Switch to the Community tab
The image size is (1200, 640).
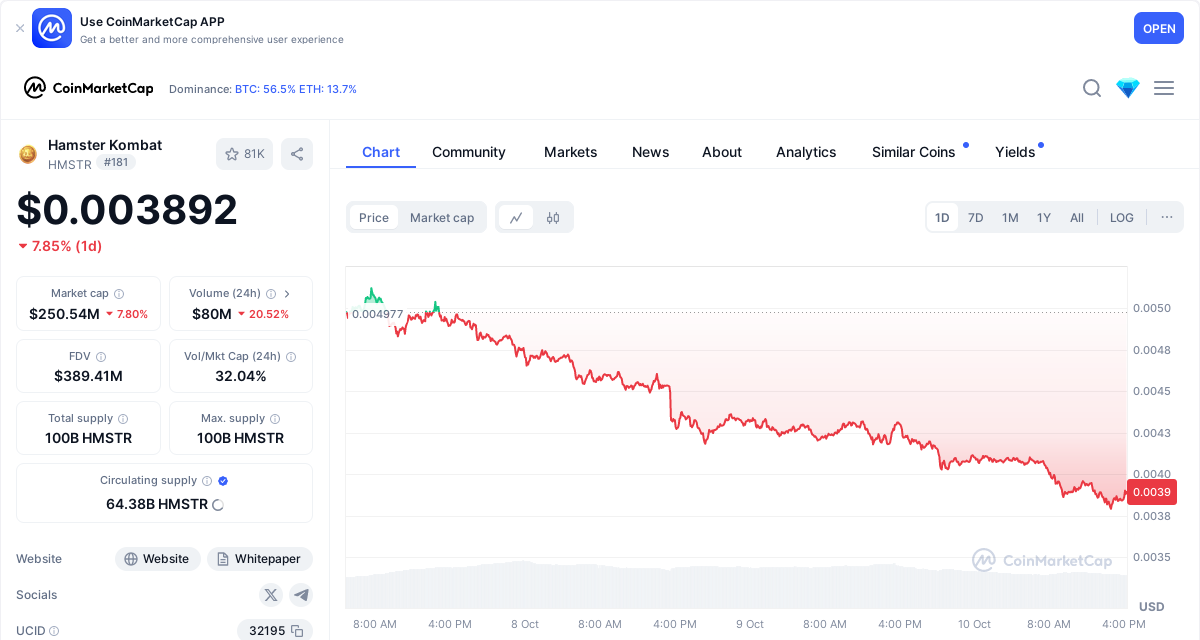(469, 152)
